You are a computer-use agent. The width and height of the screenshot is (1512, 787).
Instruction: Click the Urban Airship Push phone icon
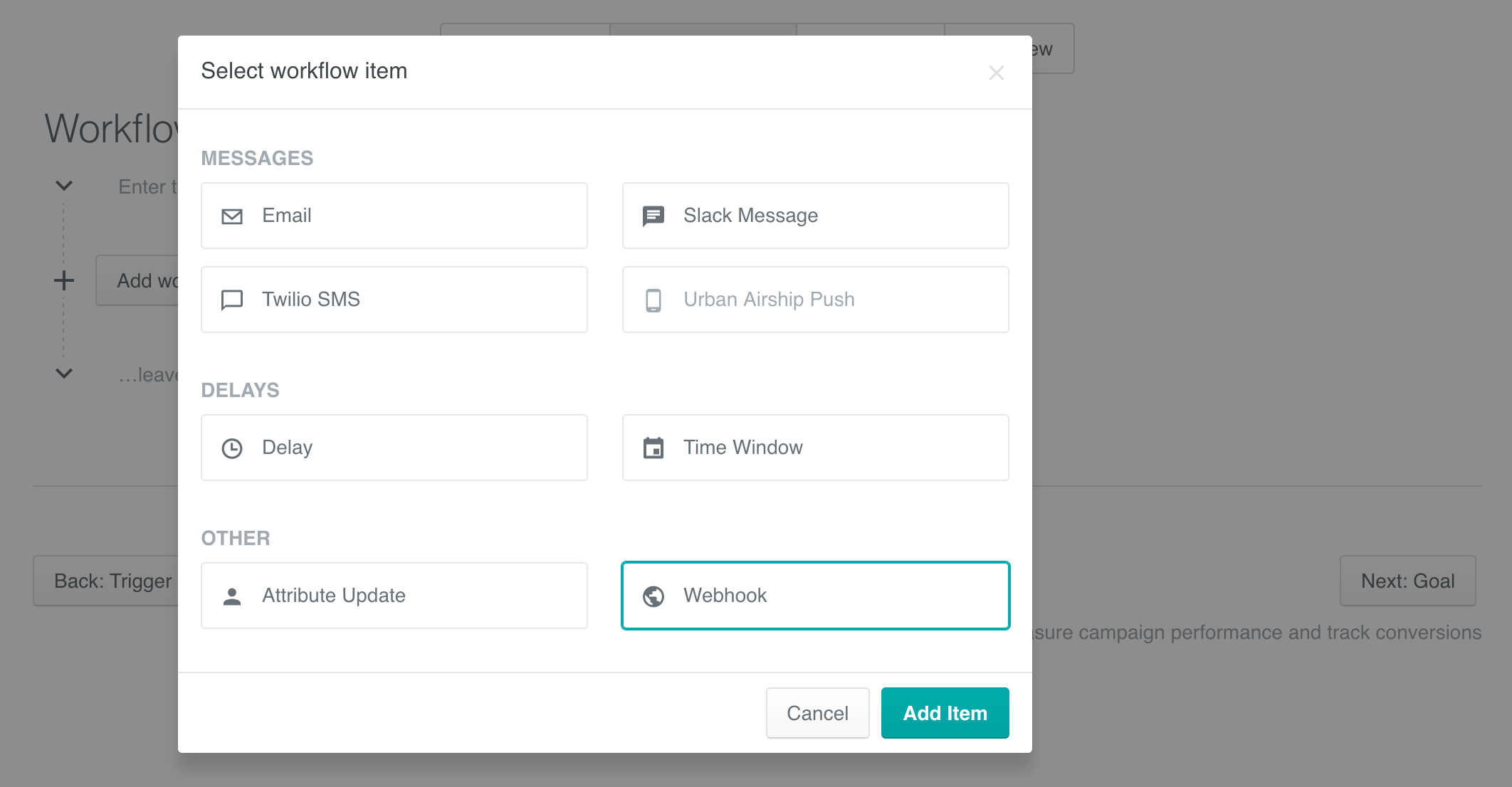click(x=653, y=300)
